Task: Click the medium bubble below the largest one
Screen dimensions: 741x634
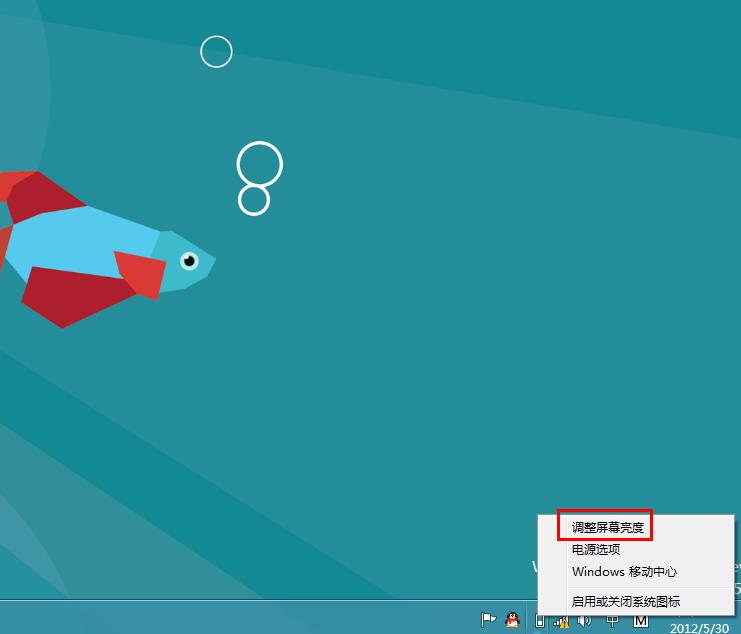Action: point(254,200)
